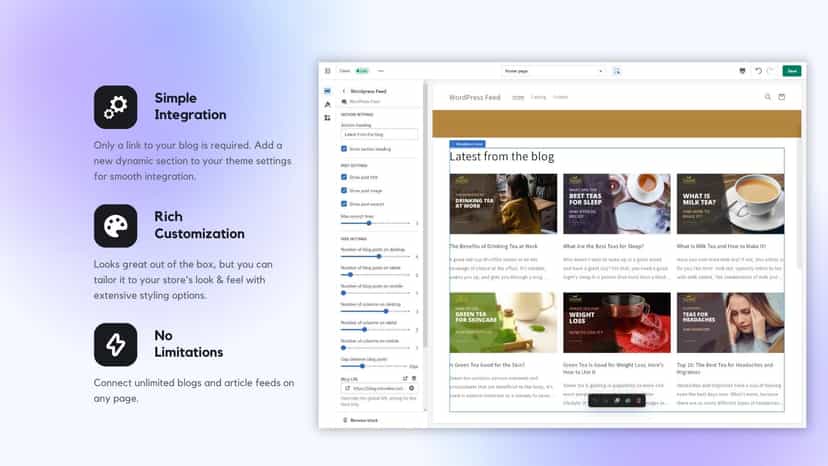Undo the last change
Screen dimensions: 828x466
(758, 71)
